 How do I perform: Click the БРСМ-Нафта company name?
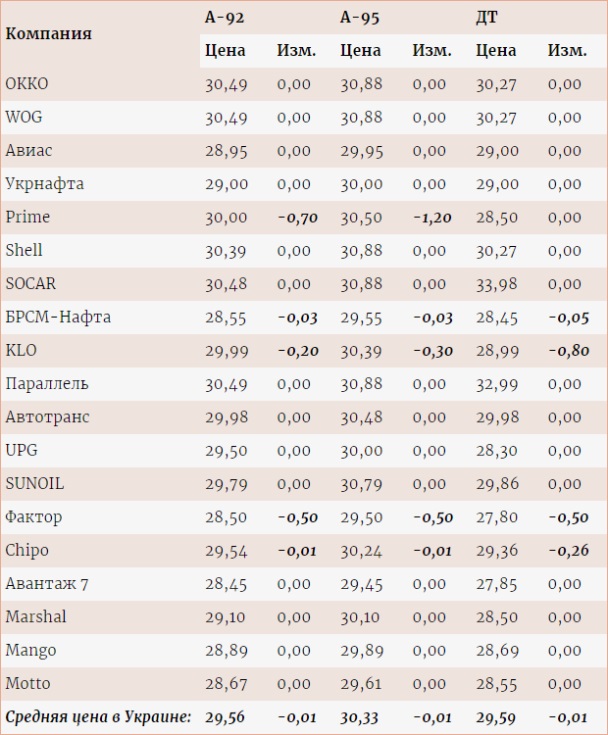[x=58, y=317]
